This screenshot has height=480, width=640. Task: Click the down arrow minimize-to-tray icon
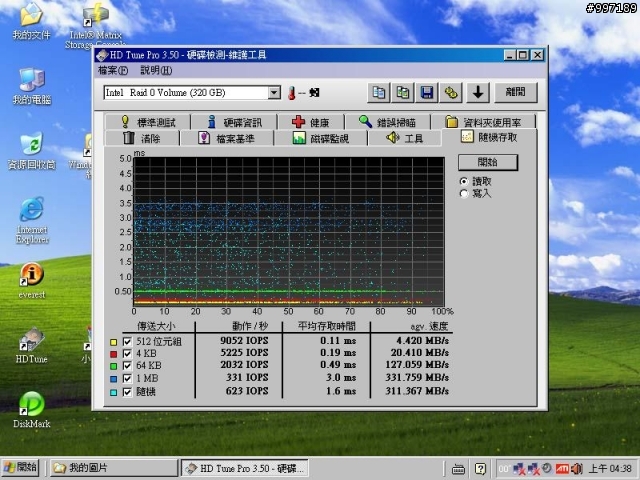click(478, 93)
